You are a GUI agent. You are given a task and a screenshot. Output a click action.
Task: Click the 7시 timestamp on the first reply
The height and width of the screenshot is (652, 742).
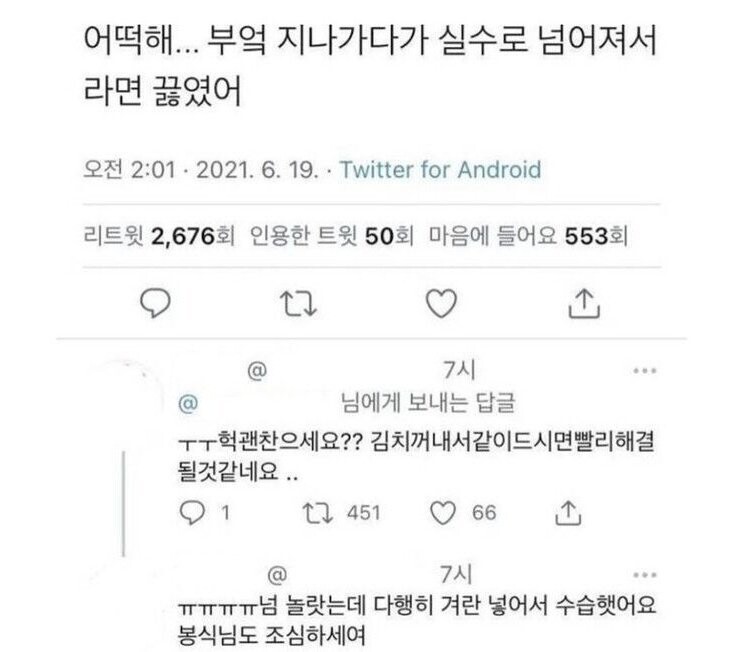point(455,370)
